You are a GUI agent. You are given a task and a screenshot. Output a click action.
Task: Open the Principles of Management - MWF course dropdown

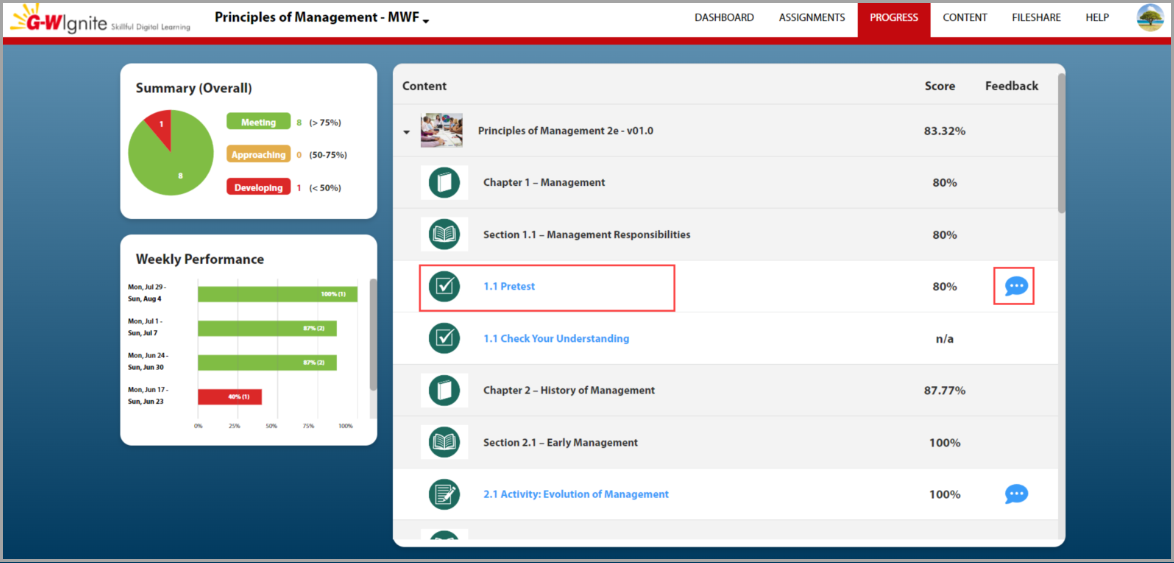pos(322,18)
